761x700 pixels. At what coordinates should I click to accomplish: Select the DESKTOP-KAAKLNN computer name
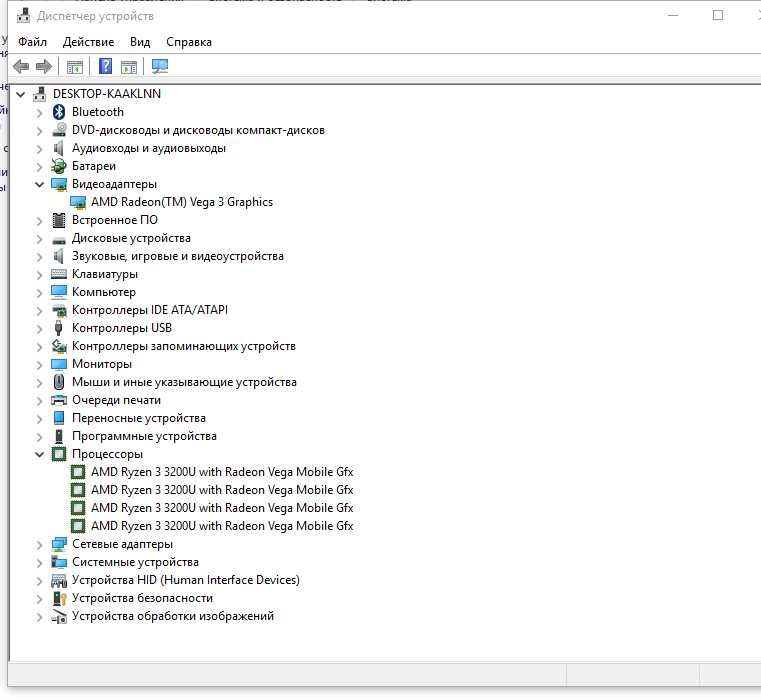[x=107, y=94]
